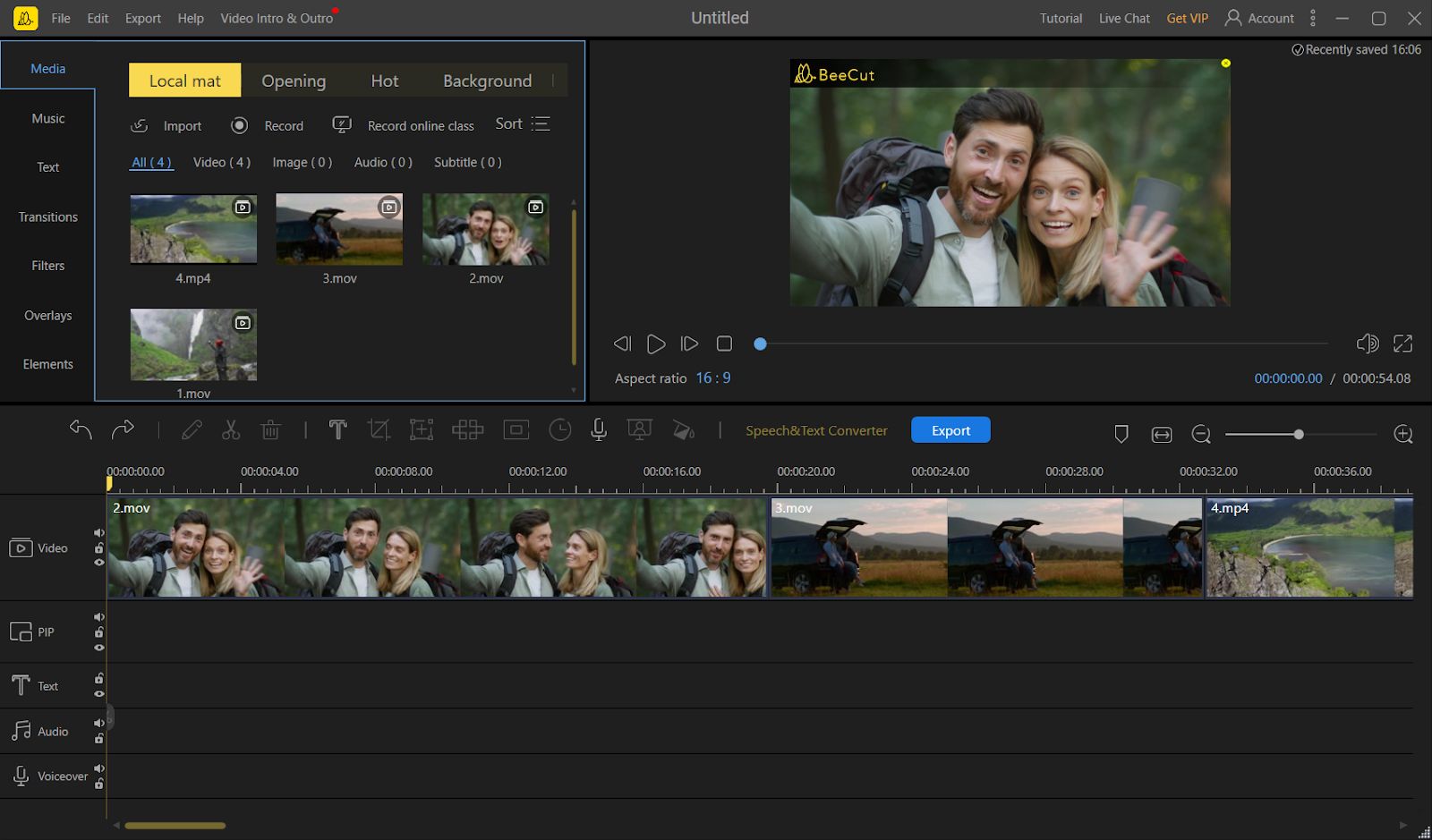Open the three-dot more options menu

pos(1313,18)
